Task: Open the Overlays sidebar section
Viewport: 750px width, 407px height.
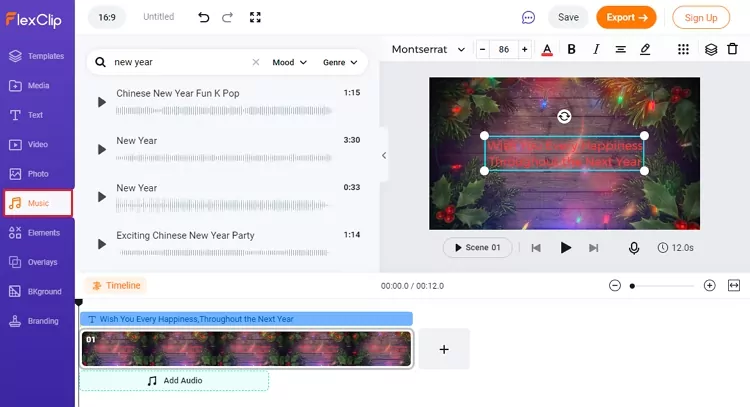Action: [x=33, y=262]
